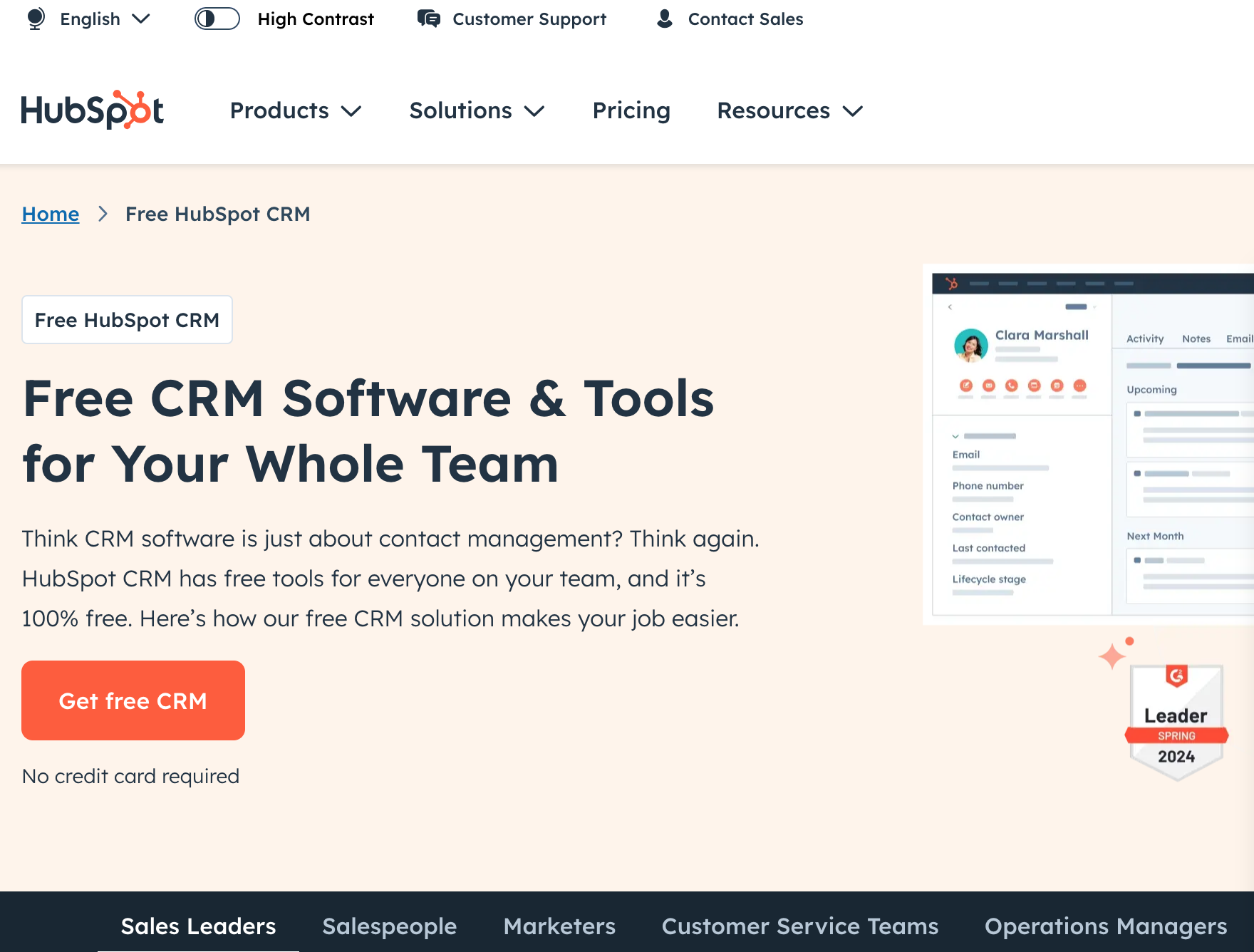The width and height of the screenshot is (1254, 952).
Task: Click the Activity tab in the preview image
Action: click(x=1145, y=338)
